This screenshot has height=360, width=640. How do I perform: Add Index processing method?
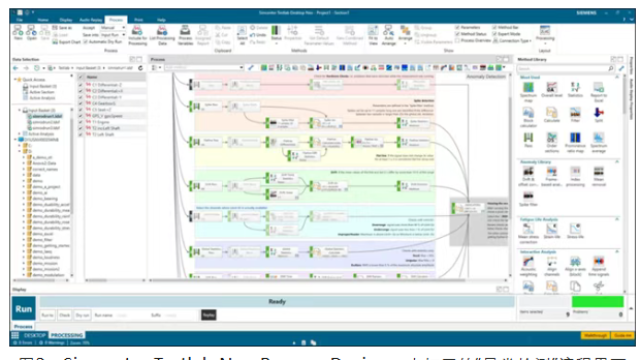coord(575,176)
